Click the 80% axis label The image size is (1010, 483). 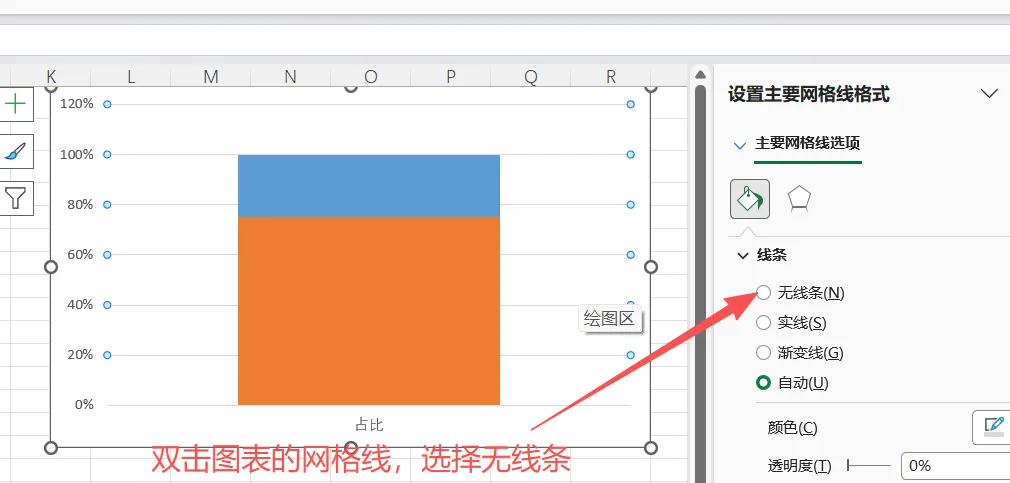click(81, 204)
